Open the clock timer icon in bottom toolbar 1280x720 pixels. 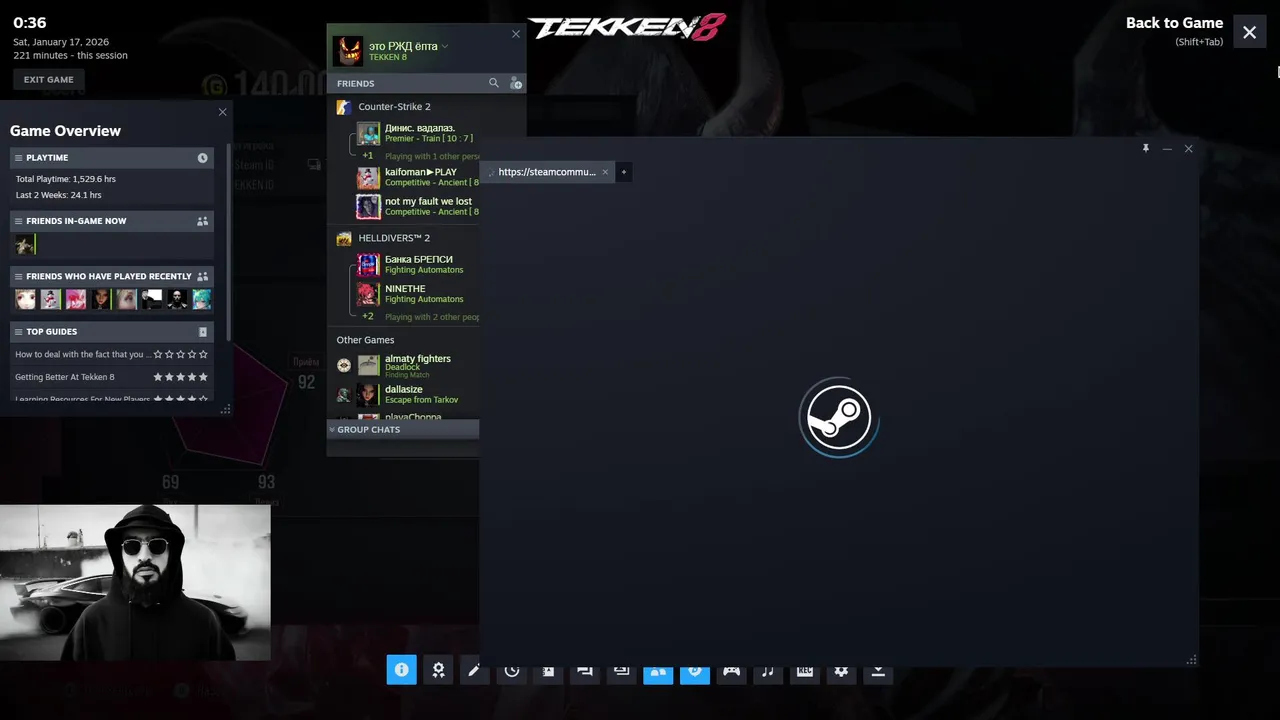[x=512, y=670]
